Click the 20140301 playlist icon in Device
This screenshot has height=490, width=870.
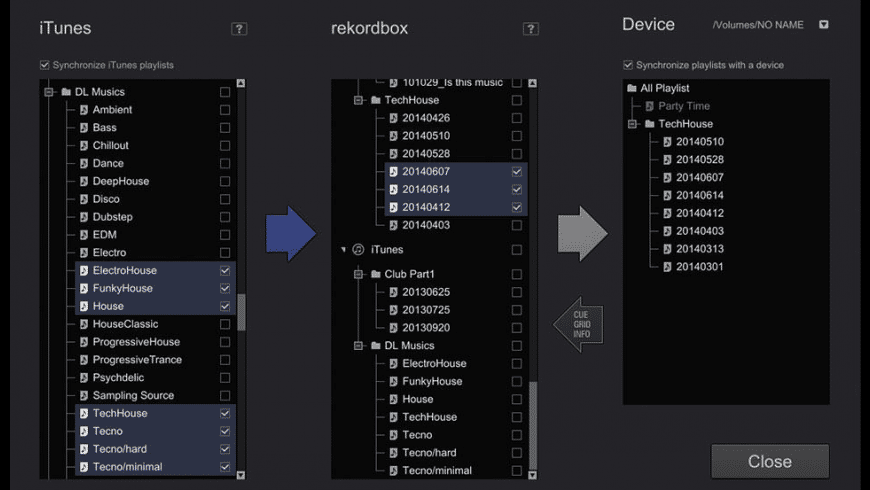667,267
